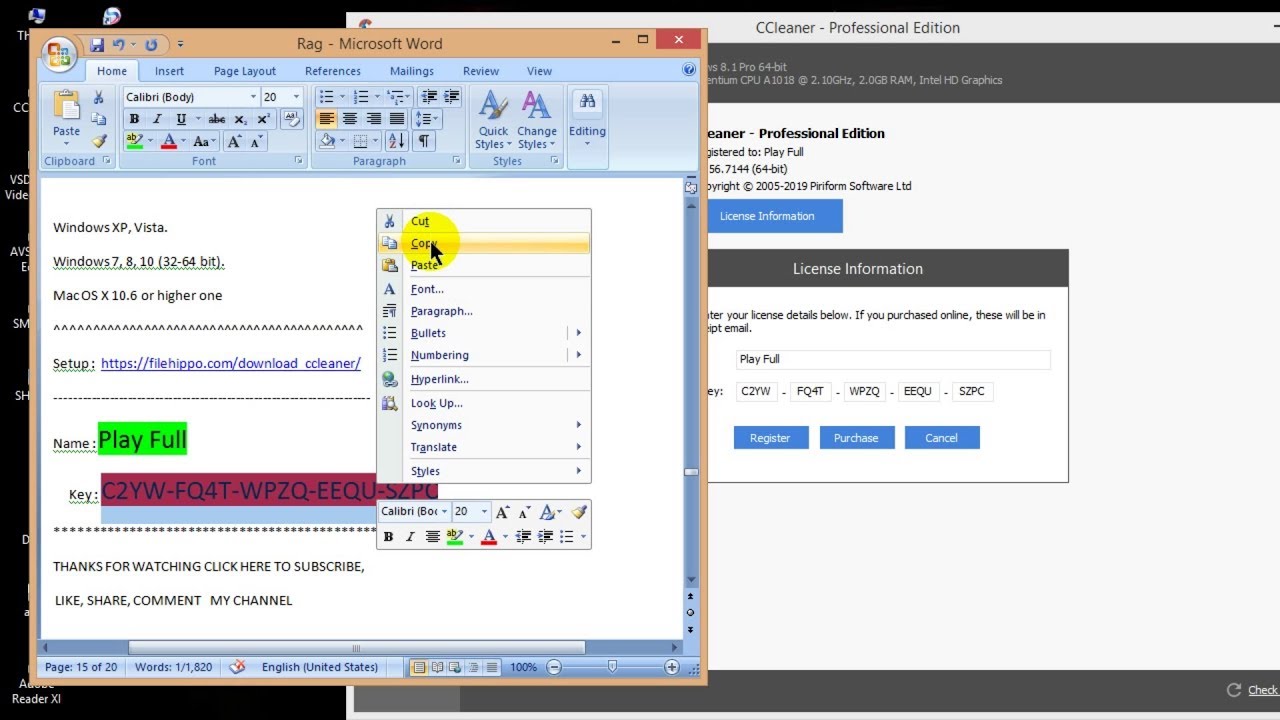Click the Save icon in Quick Access Toolbar
This screenshot has width=1280, height=720.
[x=97, y=45]
